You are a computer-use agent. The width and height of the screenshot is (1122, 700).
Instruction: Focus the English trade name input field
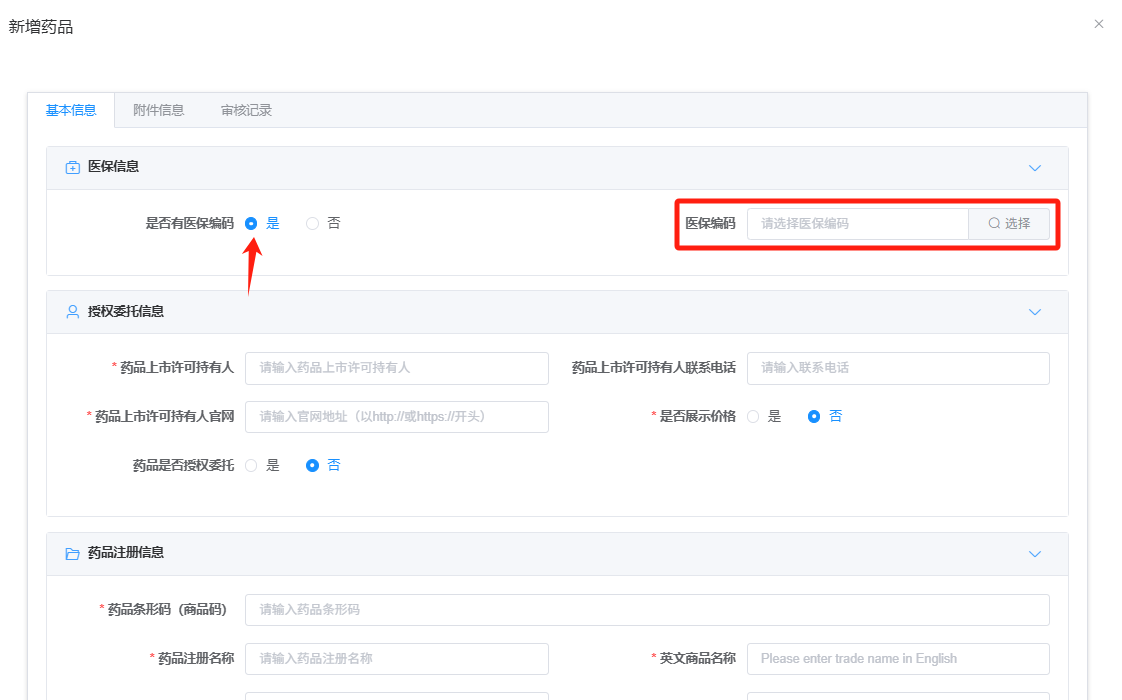pyautogui.click(x=898, y=658)
